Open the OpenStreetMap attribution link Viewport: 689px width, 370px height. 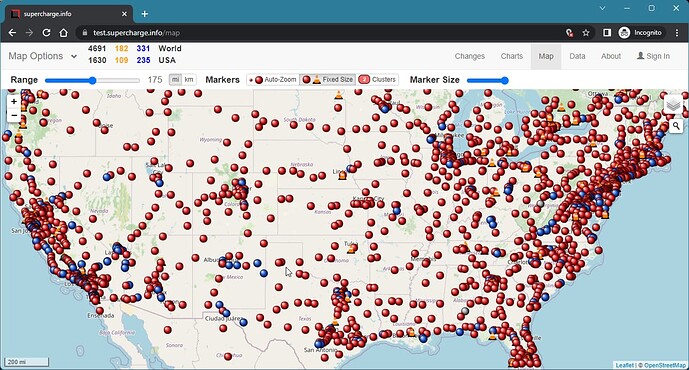point(664,365)
